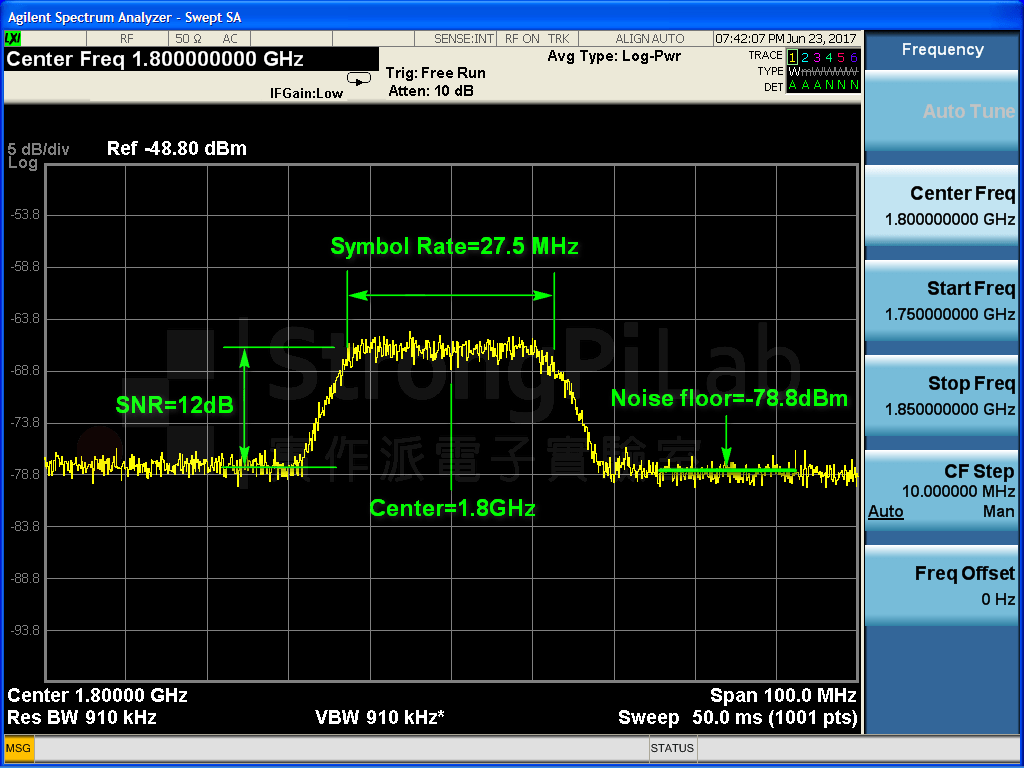
Task: Click the AC coupling indicator
Action: click(230, 39)
